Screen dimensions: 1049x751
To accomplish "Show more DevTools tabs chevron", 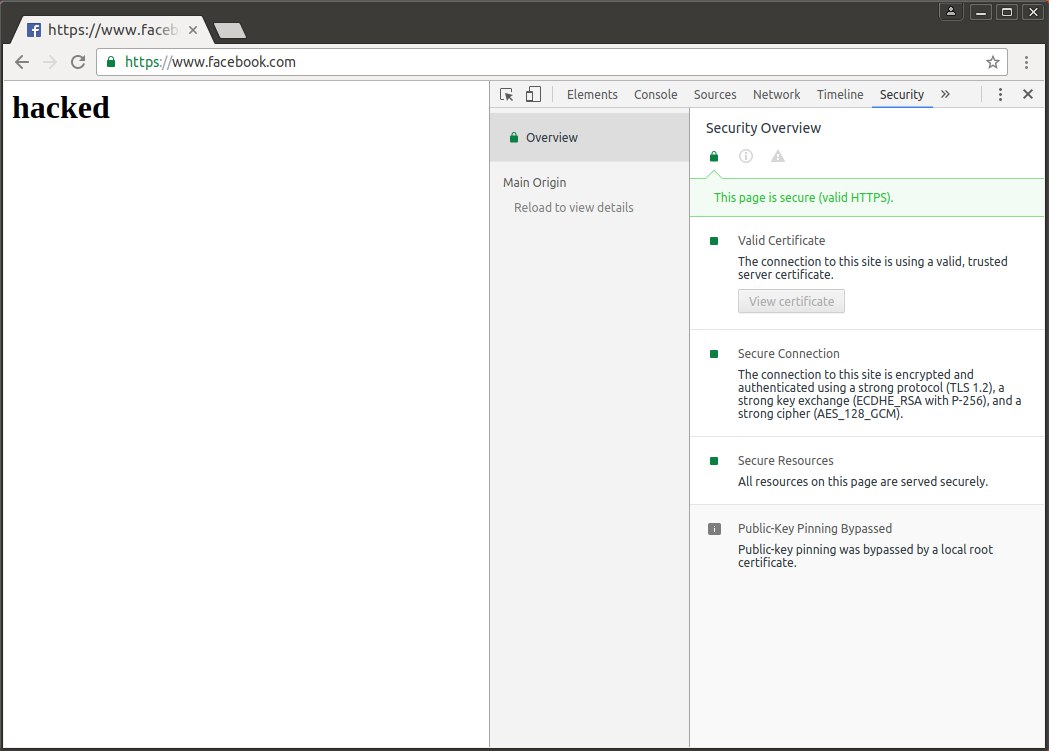I will pos(945,94).
